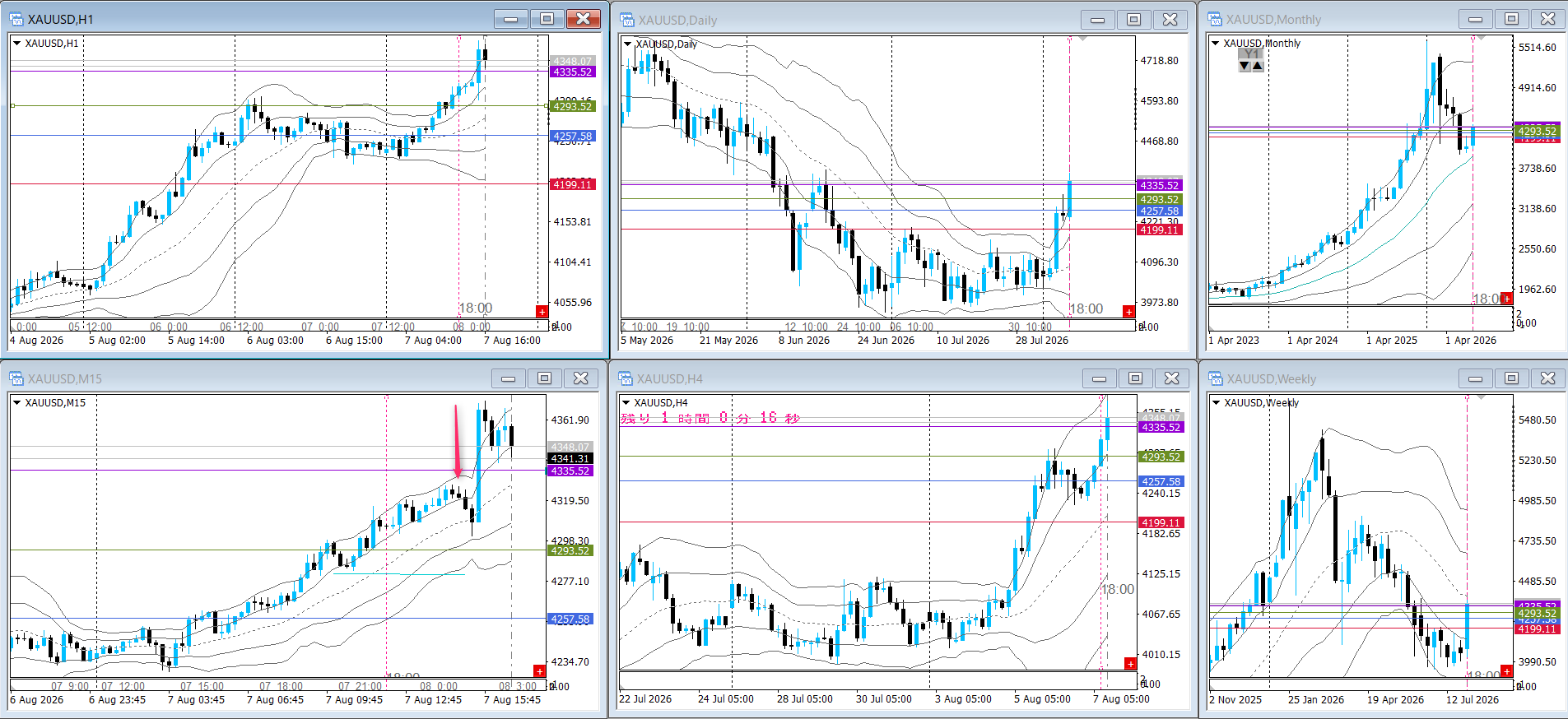
Task: Click the purple 4335.52 price label in Daily chart
Action: [1160, 185]
